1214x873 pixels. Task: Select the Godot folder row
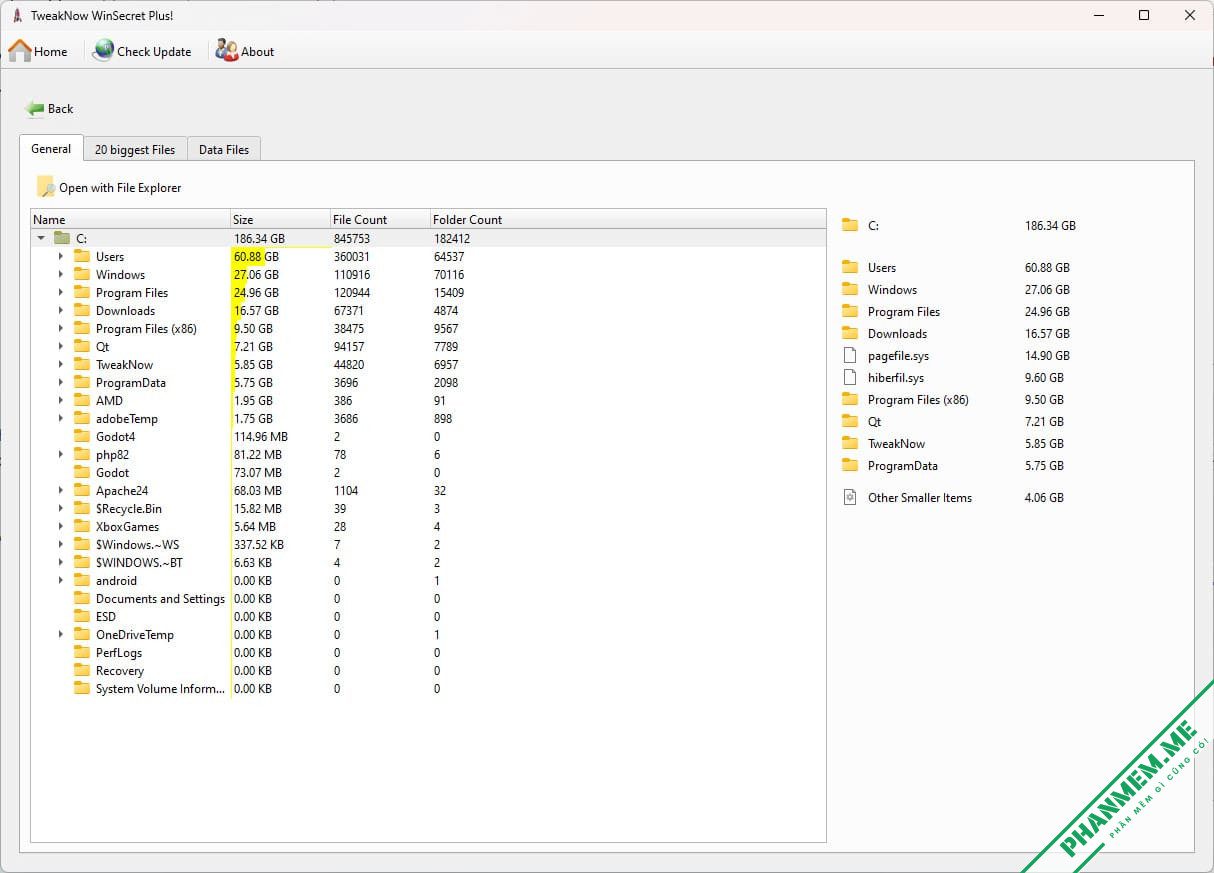pyautogui.click(x=428, y=472)
